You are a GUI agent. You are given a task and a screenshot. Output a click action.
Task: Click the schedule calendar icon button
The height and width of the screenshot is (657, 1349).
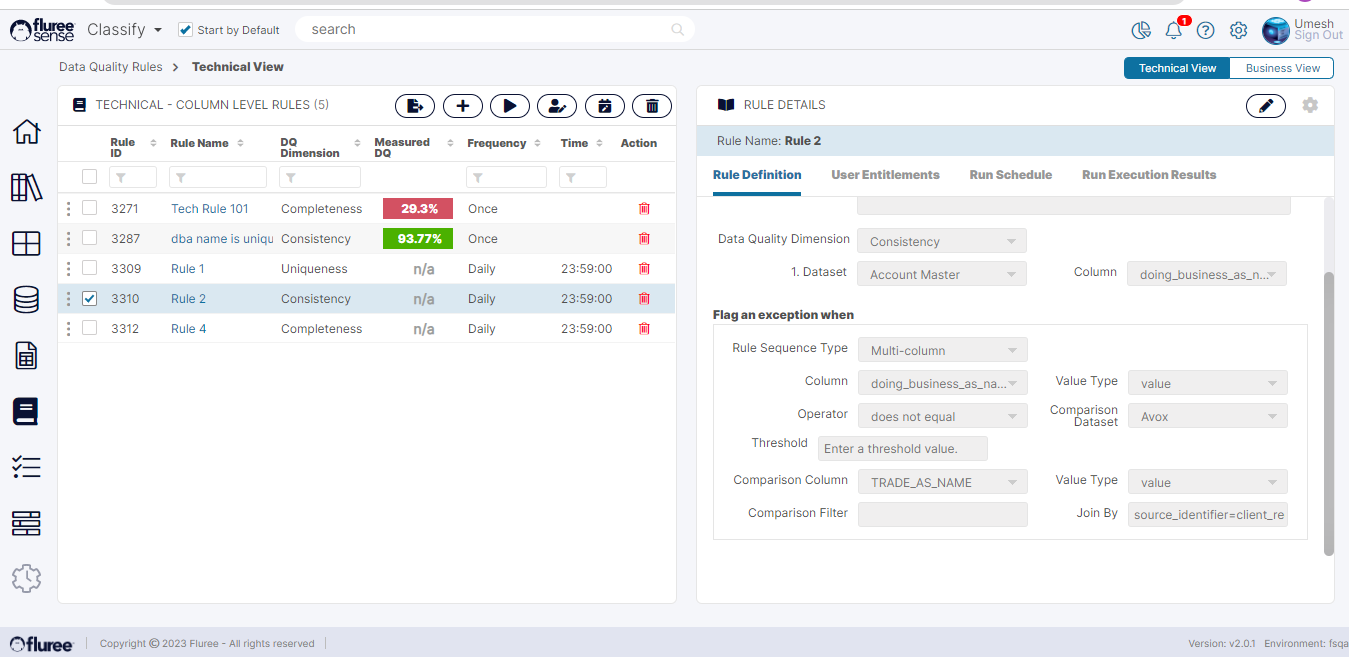[x=604, y=106]
